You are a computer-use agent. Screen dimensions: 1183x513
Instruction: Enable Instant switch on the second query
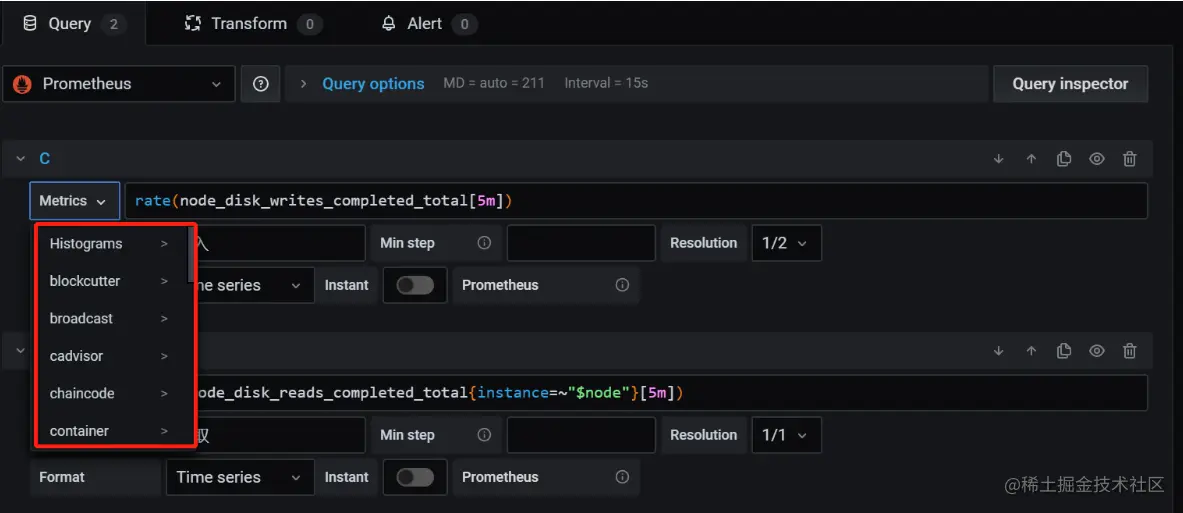coord(415,477)
